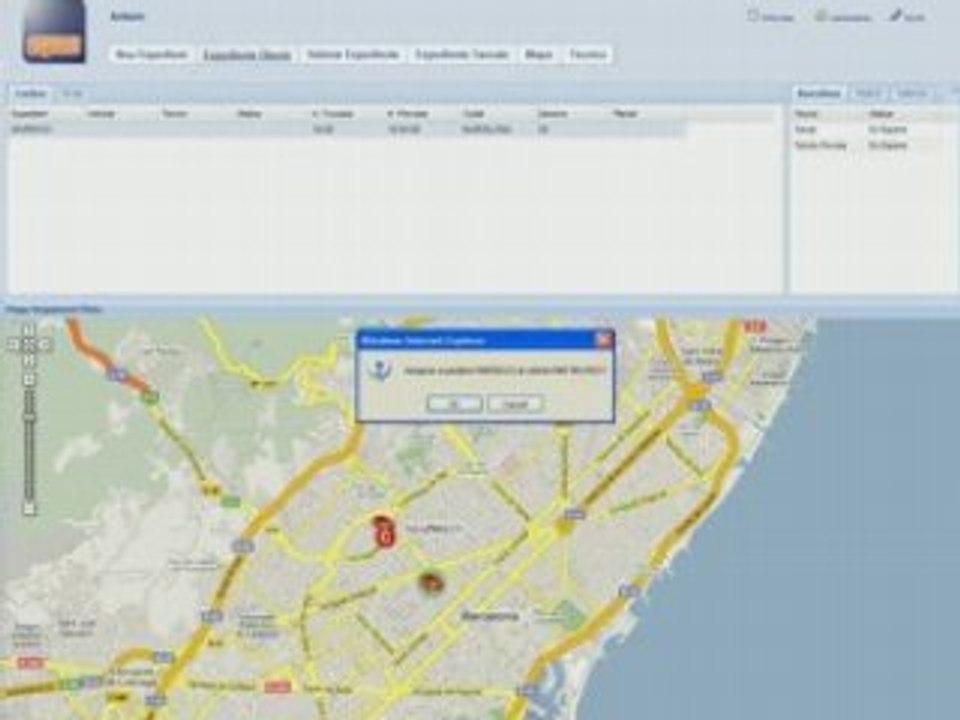Open the Informe Expedients menu item
The width and height of the screenshot is (960, 720).
pyautogui.click(x=353, y=54)
